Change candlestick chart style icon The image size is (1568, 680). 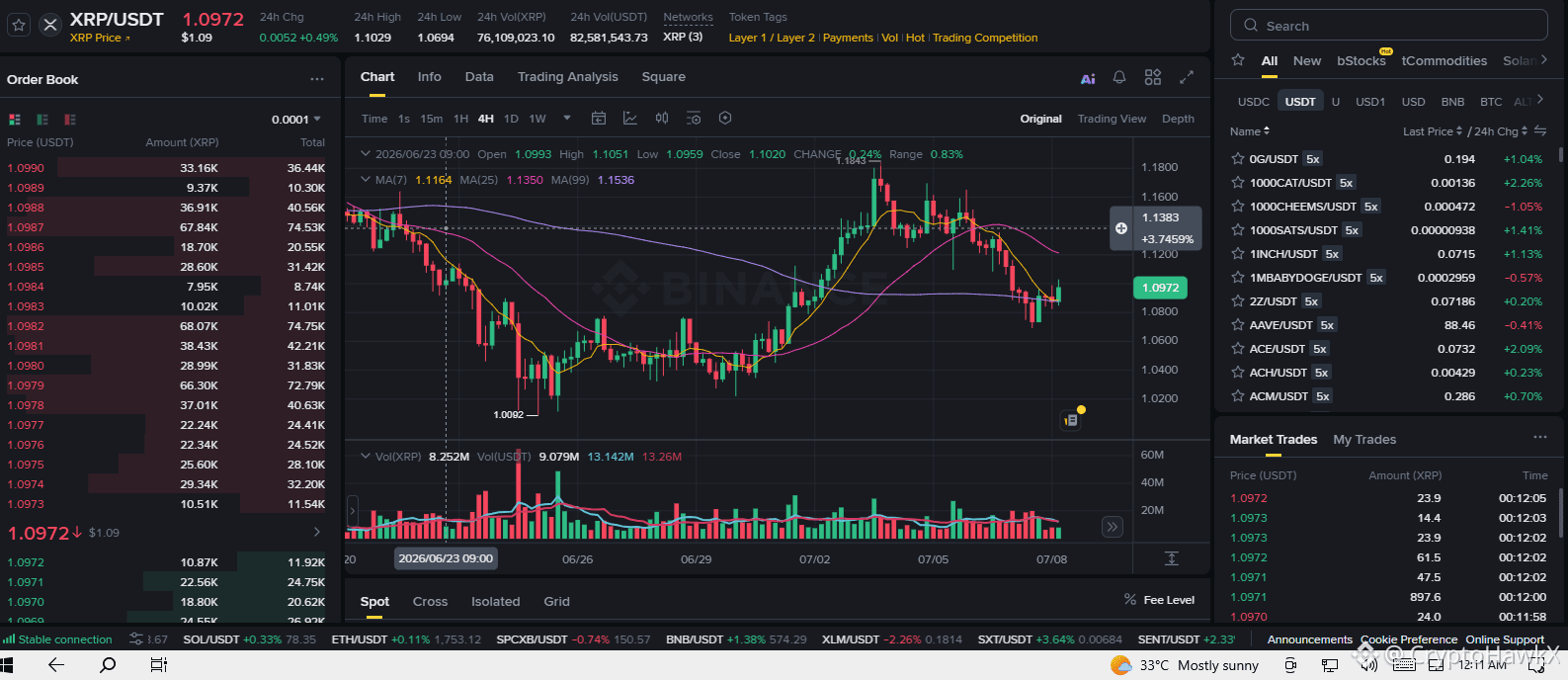(x=662, y=119)
